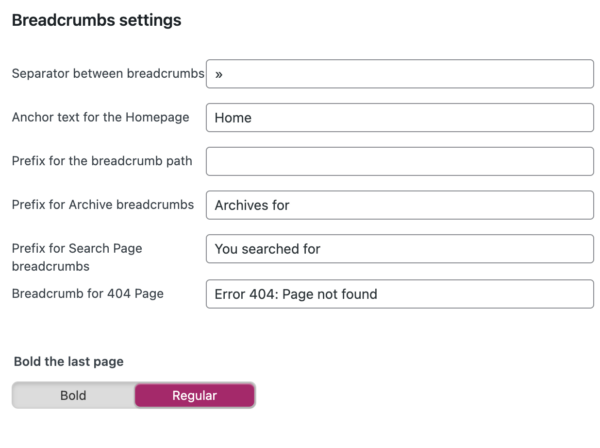Screen dimensions: 600x448
Task: Click the 'Breadcrumb for 404 Page' label
Action: pyautogui.click(x=88, y=293)
